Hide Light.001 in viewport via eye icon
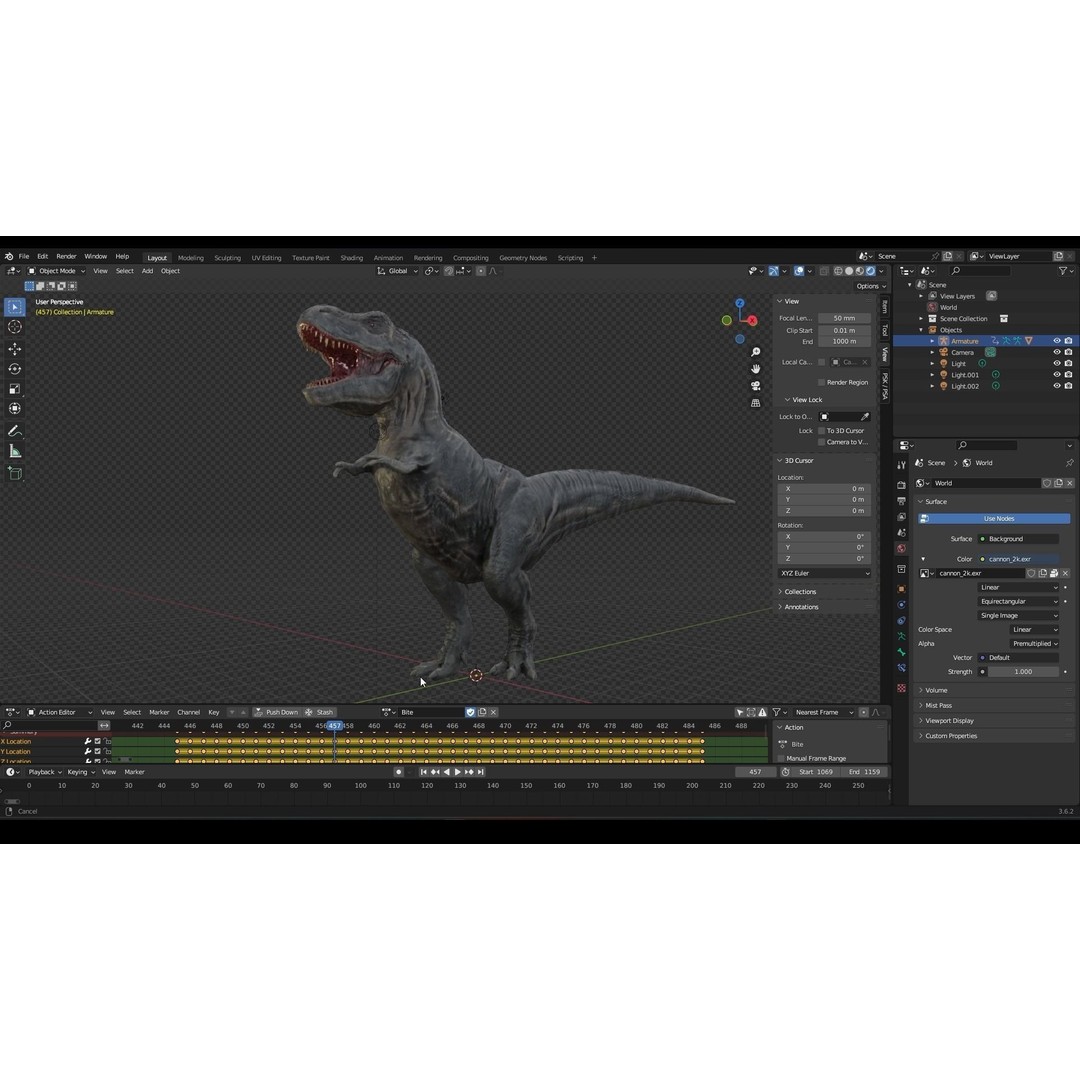 tap(1057, 375)
